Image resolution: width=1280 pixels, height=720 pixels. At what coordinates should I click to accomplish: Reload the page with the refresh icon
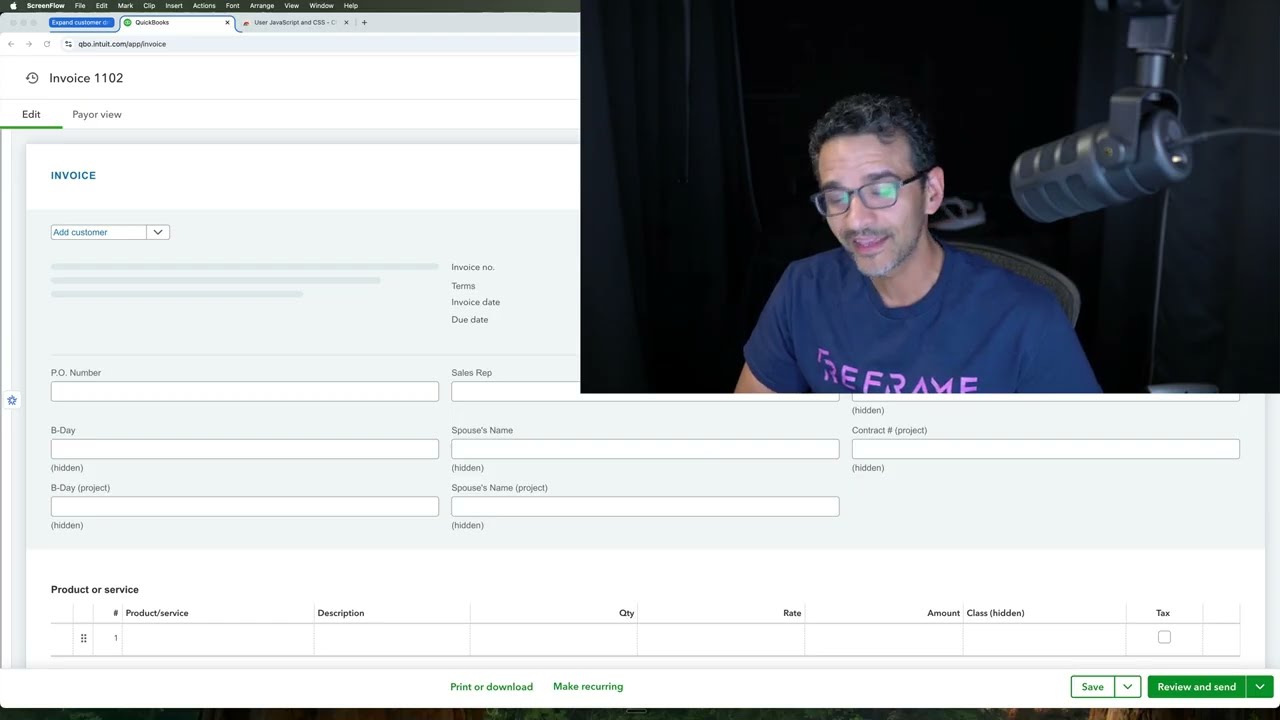(47, 44)
